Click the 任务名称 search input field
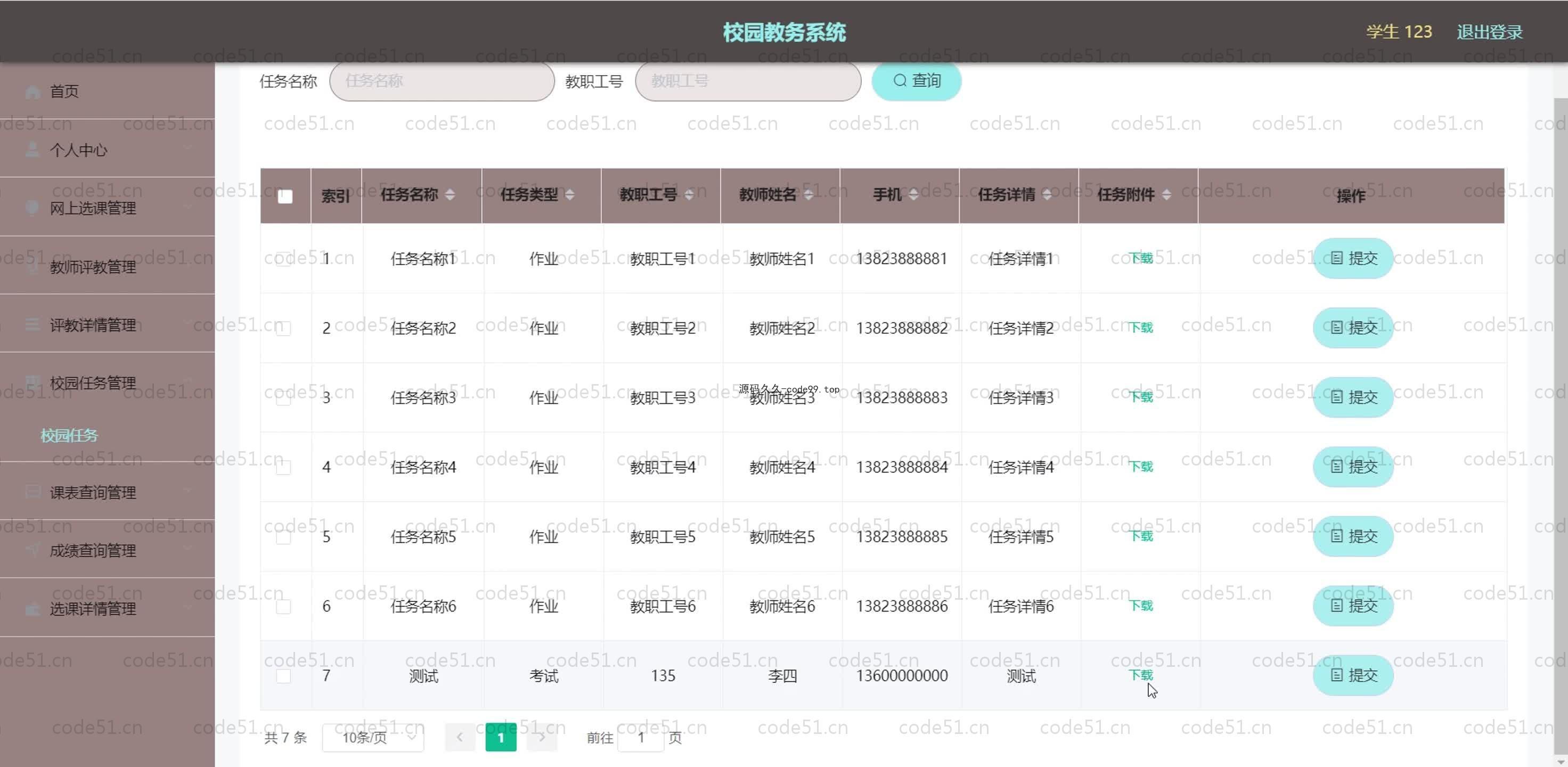This screenshot has width=1568, height=767. click(442, 81)
